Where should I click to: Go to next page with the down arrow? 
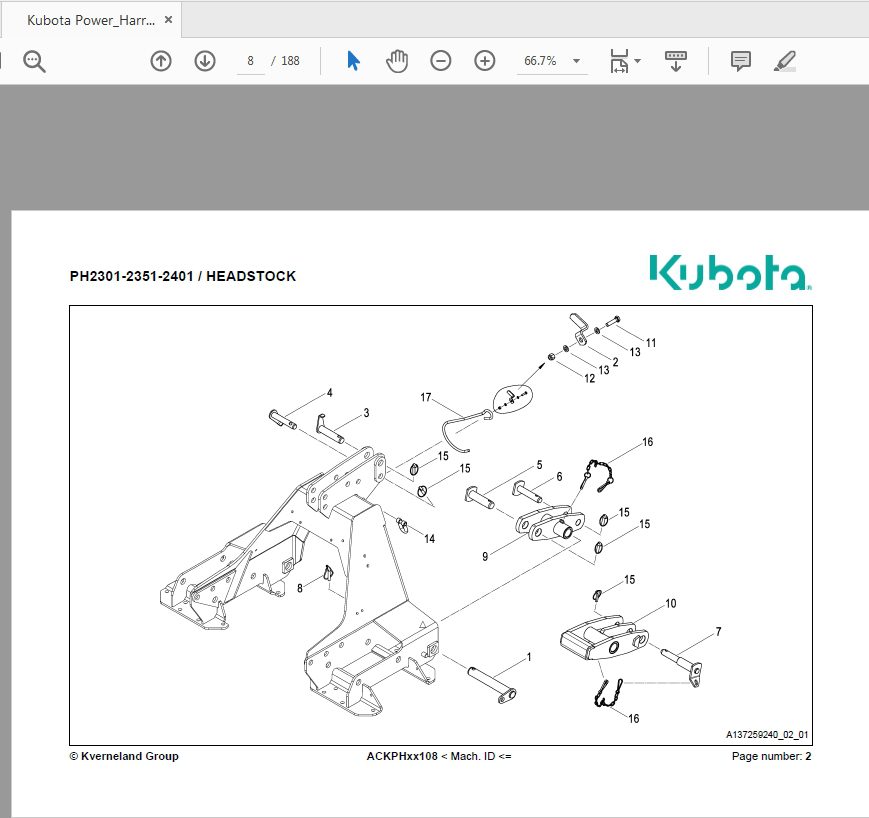coord(204,61)
